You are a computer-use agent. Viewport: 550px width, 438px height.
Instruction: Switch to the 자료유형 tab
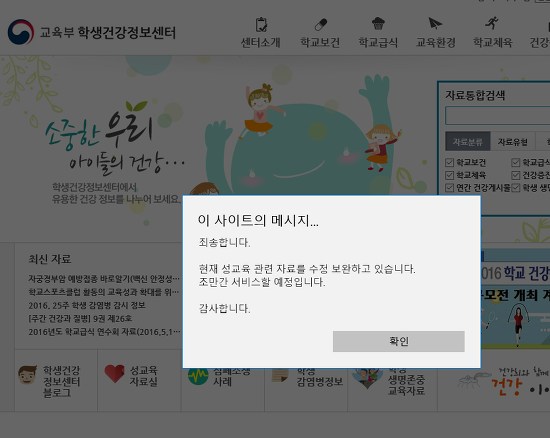click(x=512, y=142)
